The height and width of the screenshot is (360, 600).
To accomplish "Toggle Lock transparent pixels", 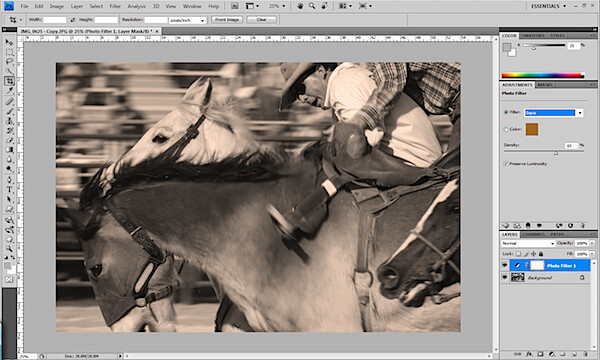I will pyautogui.click(x=518, y=254).
